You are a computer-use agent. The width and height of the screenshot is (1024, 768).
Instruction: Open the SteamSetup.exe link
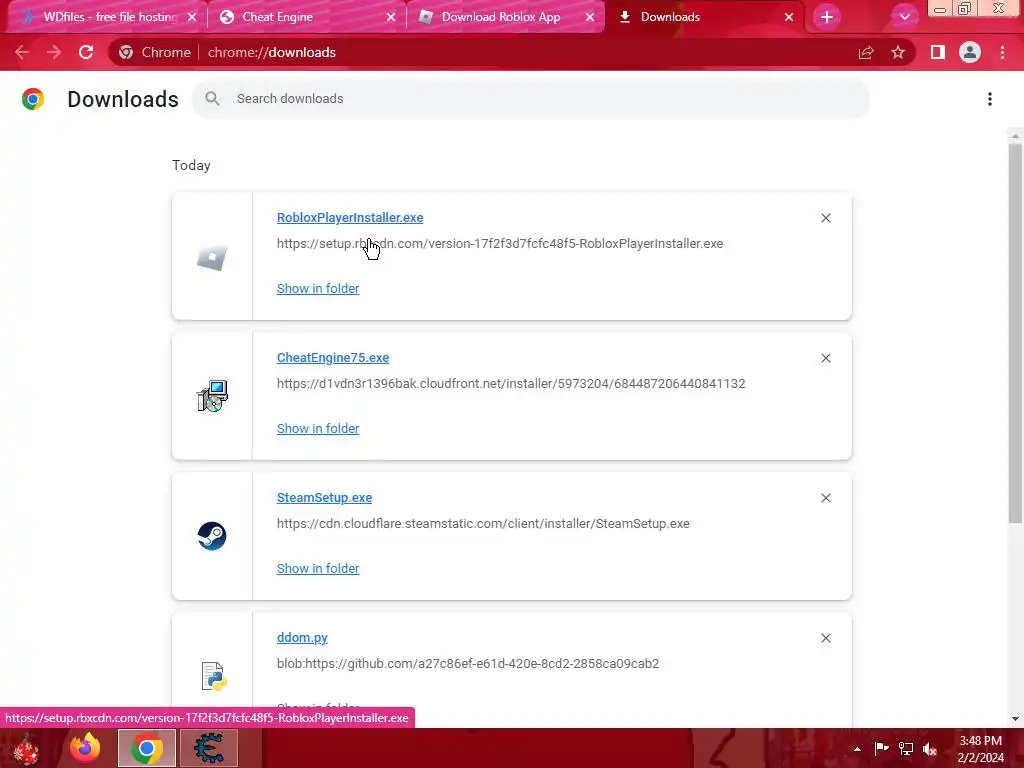pos(325,498)
